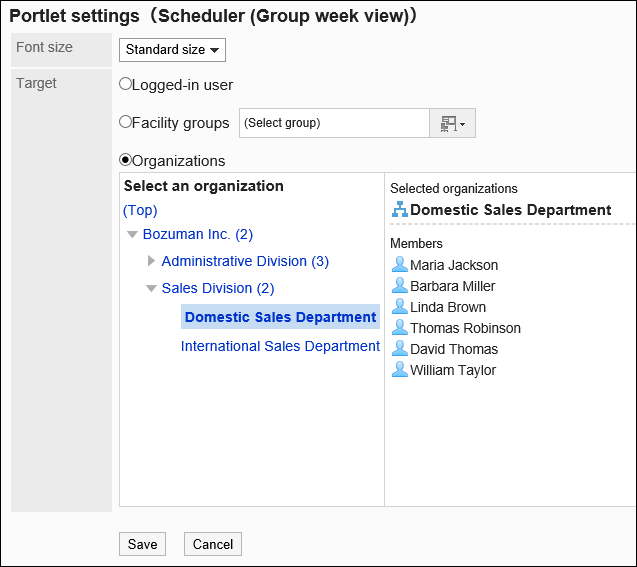This screenshot has width=637, height=567.
Task: Click member name Linda Brown
Action: [x=448, y=307]
